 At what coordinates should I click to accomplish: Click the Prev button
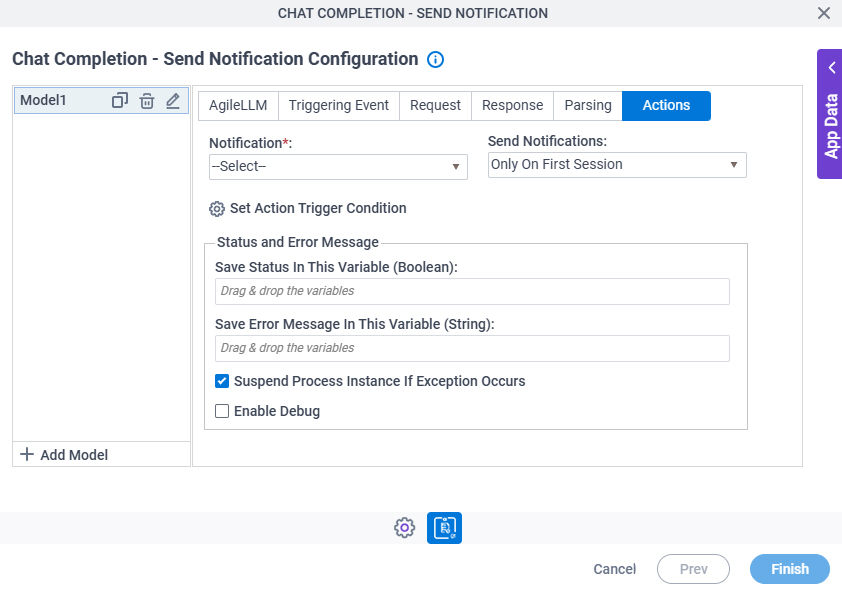tap(693, 569)
